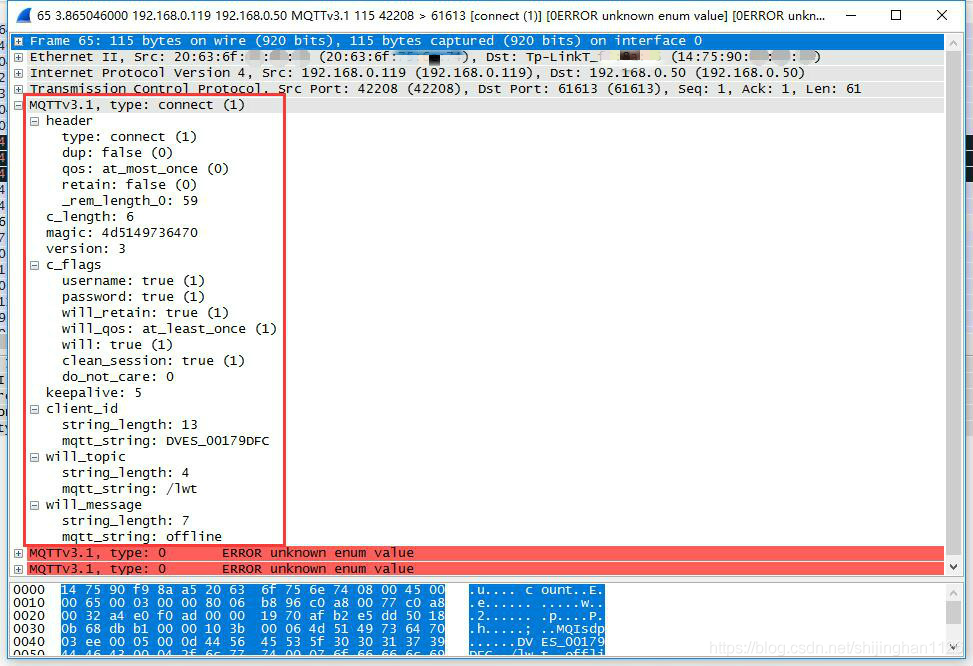The height and width of the screenshot is (666, 973).
Task: Click the hex offset 0000 row
Action: pyautogui.click(x=29, y=590)
